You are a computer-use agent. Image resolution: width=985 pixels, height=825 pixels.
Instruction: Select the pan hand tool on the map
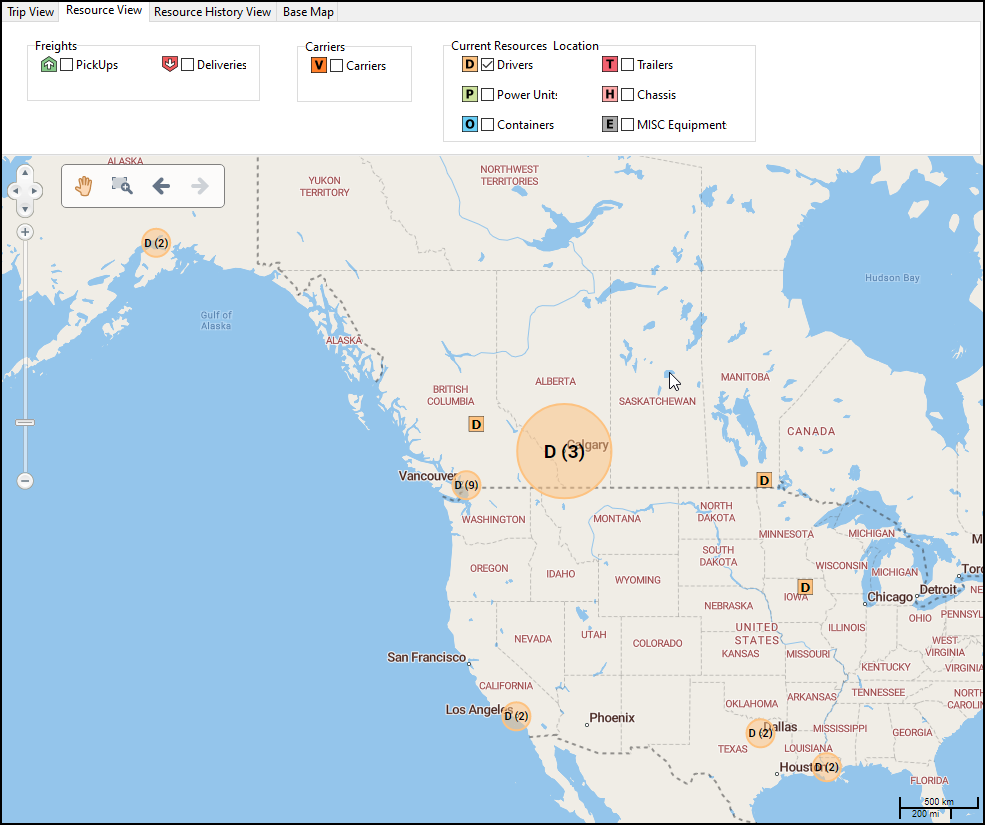82,185
